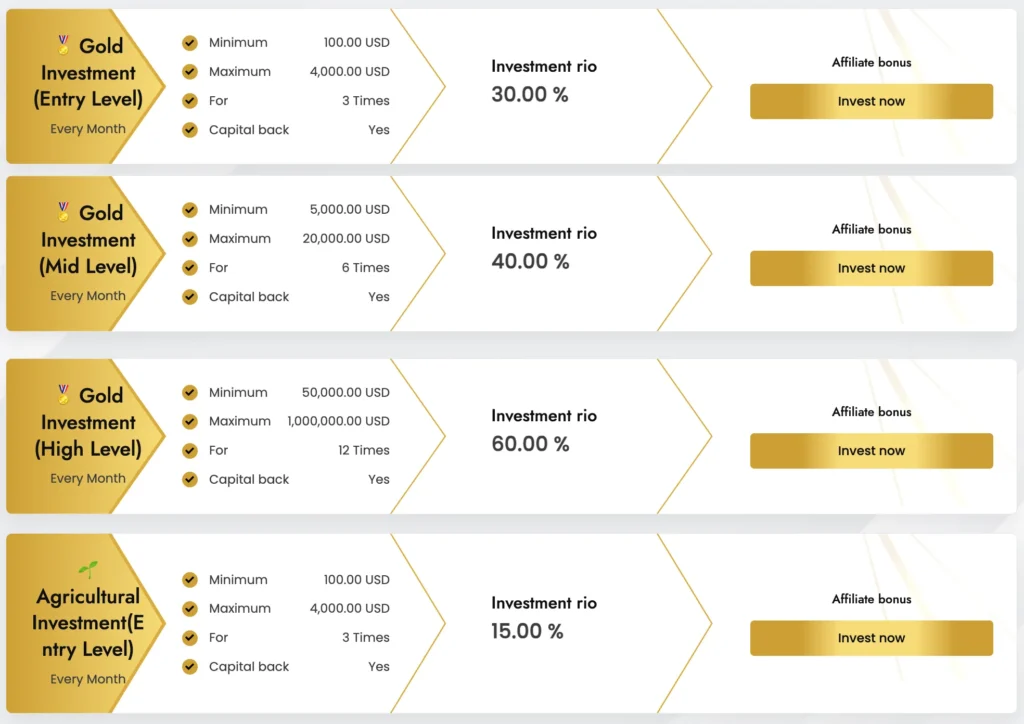Click the 60.00 % investment rio value
The image size is (1024, 724).
(530, 444)
